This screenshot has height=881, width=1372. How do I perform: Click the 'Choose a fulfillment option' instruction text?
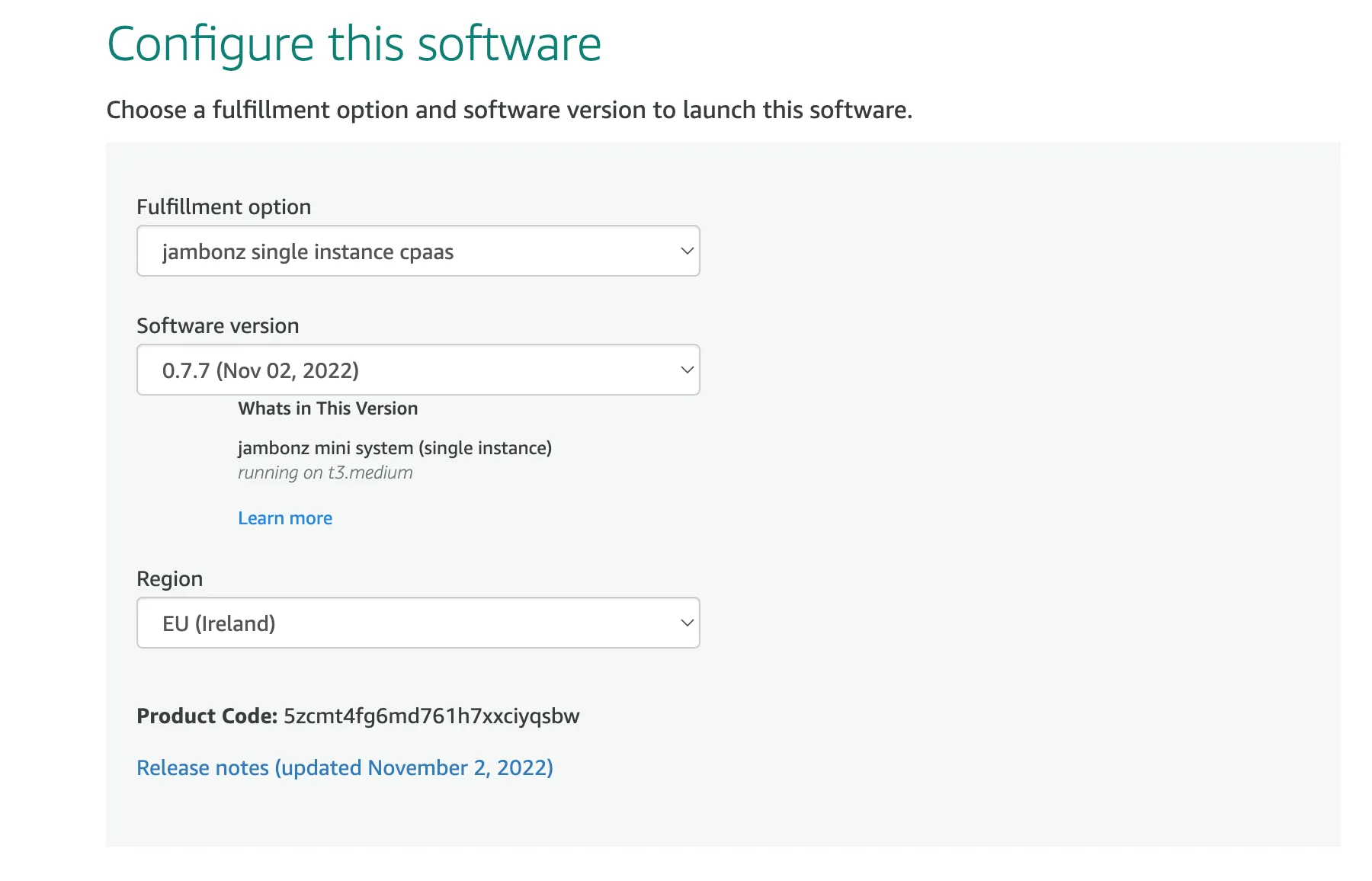pyautogui.click(x=509, y=111)
